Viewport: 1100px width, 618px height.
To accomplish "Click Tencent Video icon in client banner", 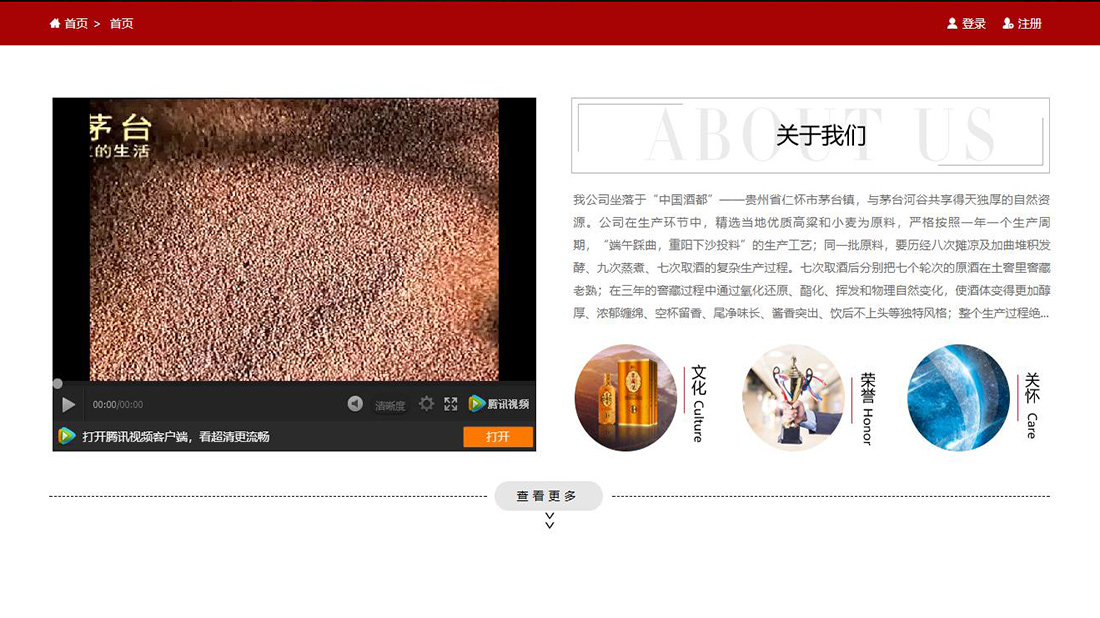I will 67,436.
